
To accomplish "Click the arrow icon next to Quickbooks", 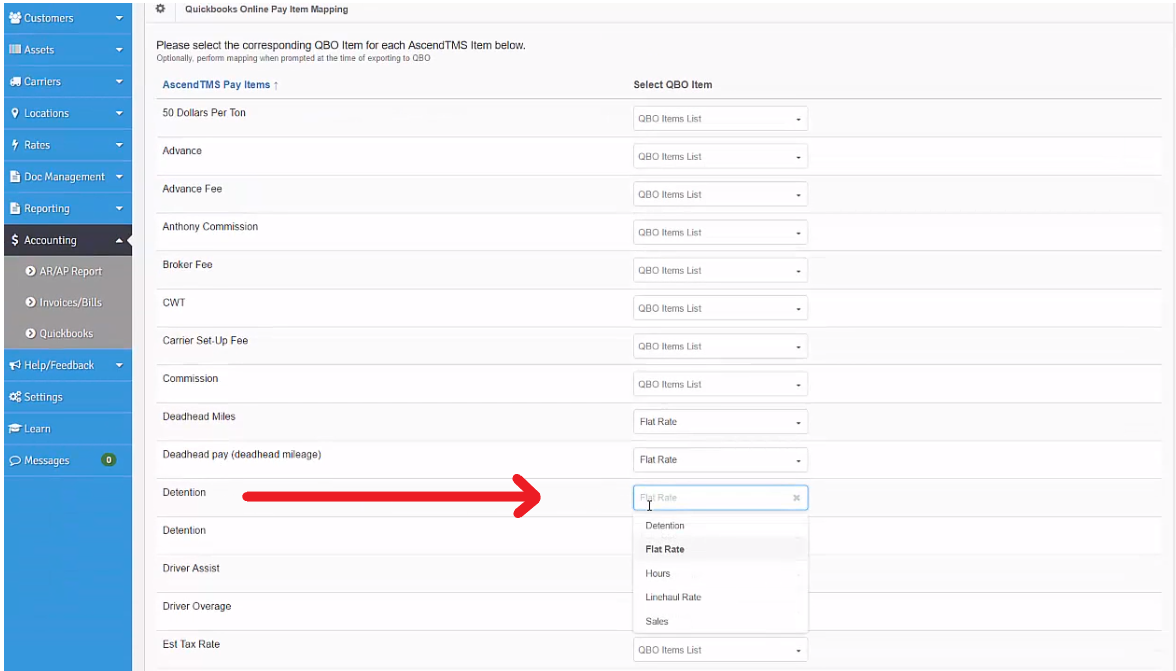I will pyautogui.click(x=31, y=334).
